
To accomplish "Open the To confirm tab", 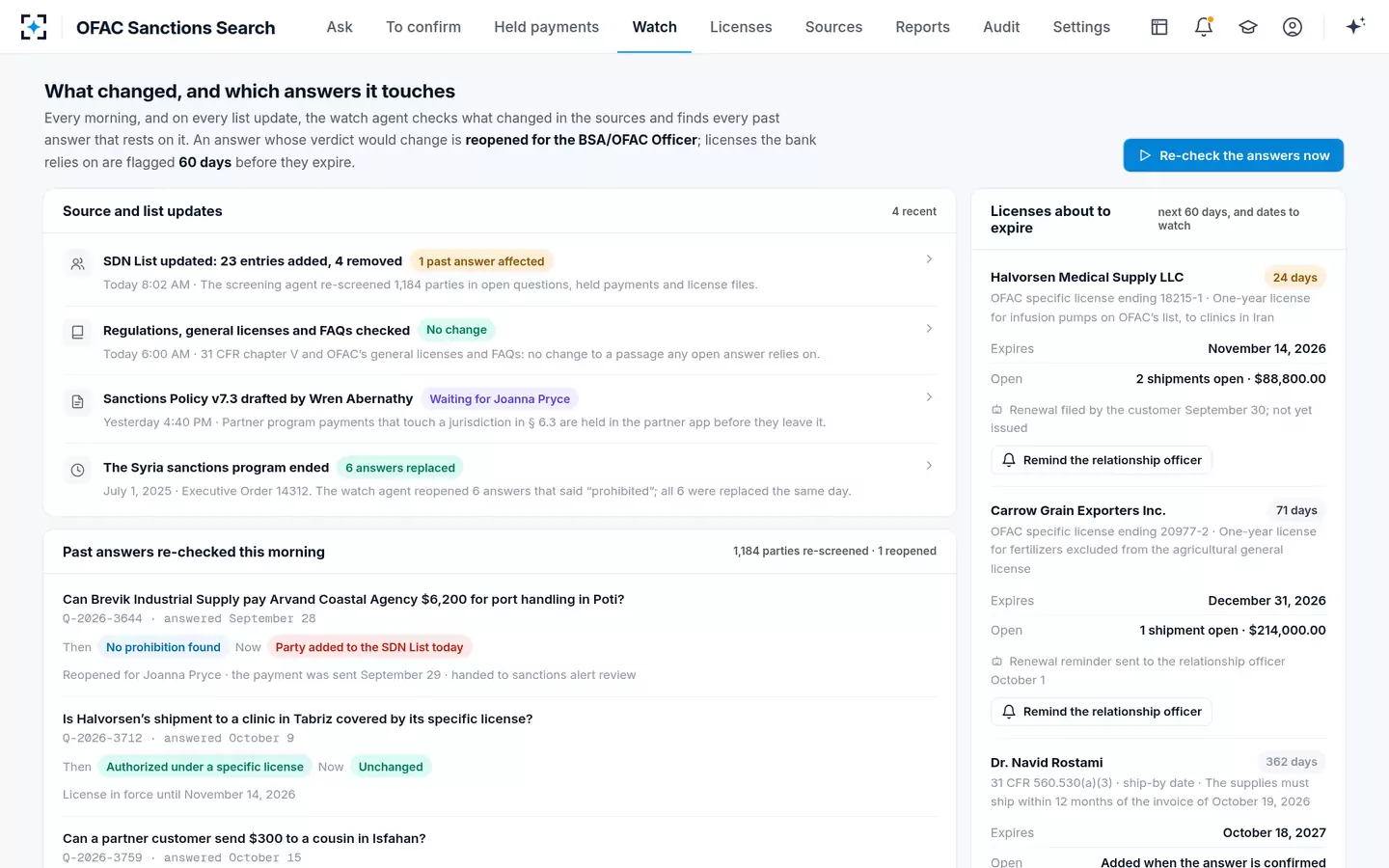I will [x=423, y=27].
